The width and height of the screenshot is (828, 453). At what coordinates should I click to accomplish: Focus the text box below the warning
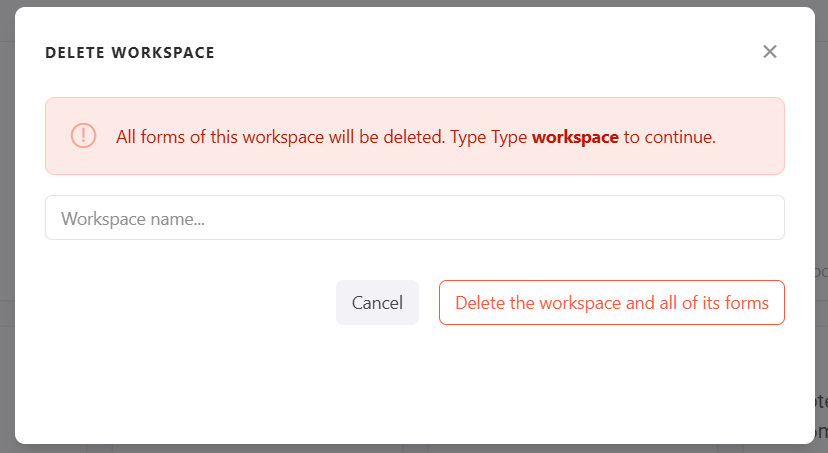coord(414,218)
